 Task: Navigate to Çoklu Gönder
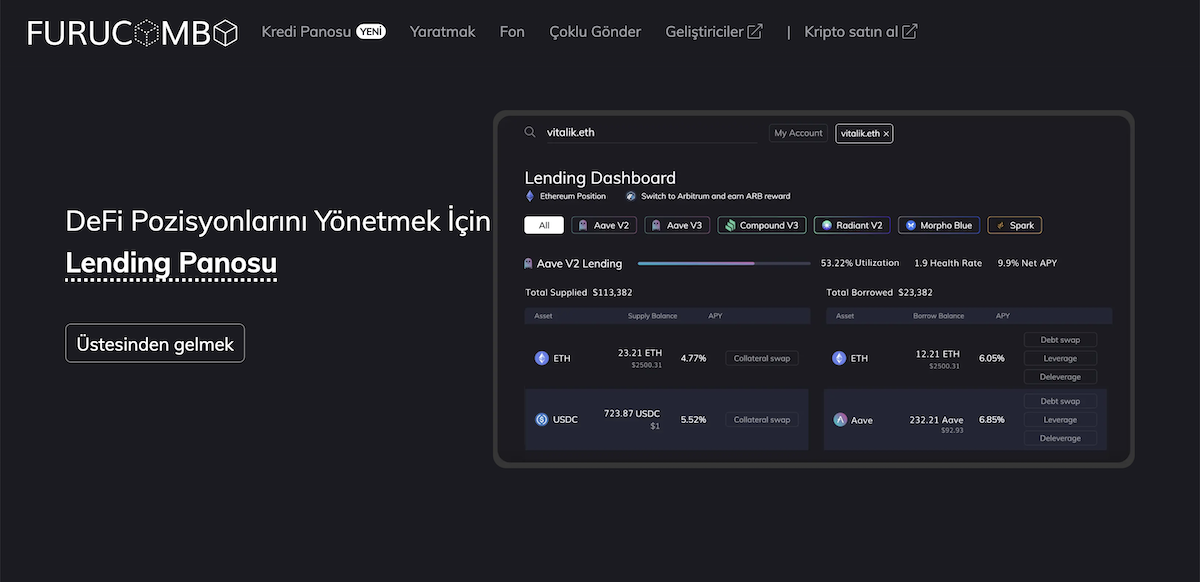click(595, 32)
